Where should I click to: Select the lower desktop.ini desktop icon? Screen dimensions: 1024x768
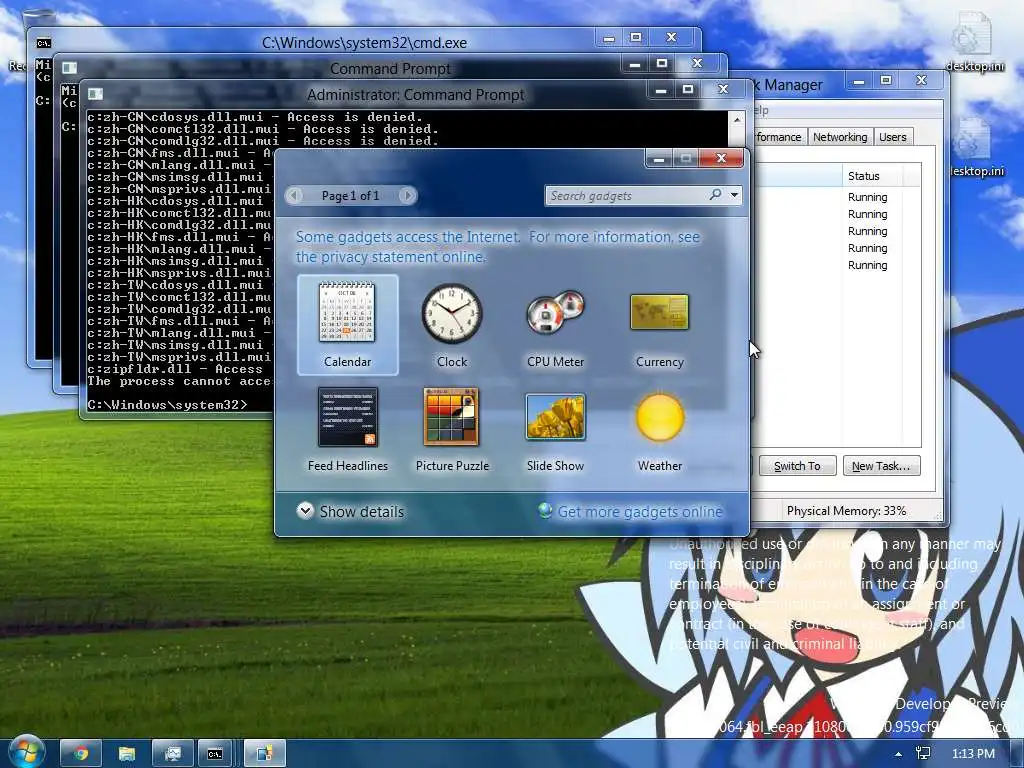(976, 146)
